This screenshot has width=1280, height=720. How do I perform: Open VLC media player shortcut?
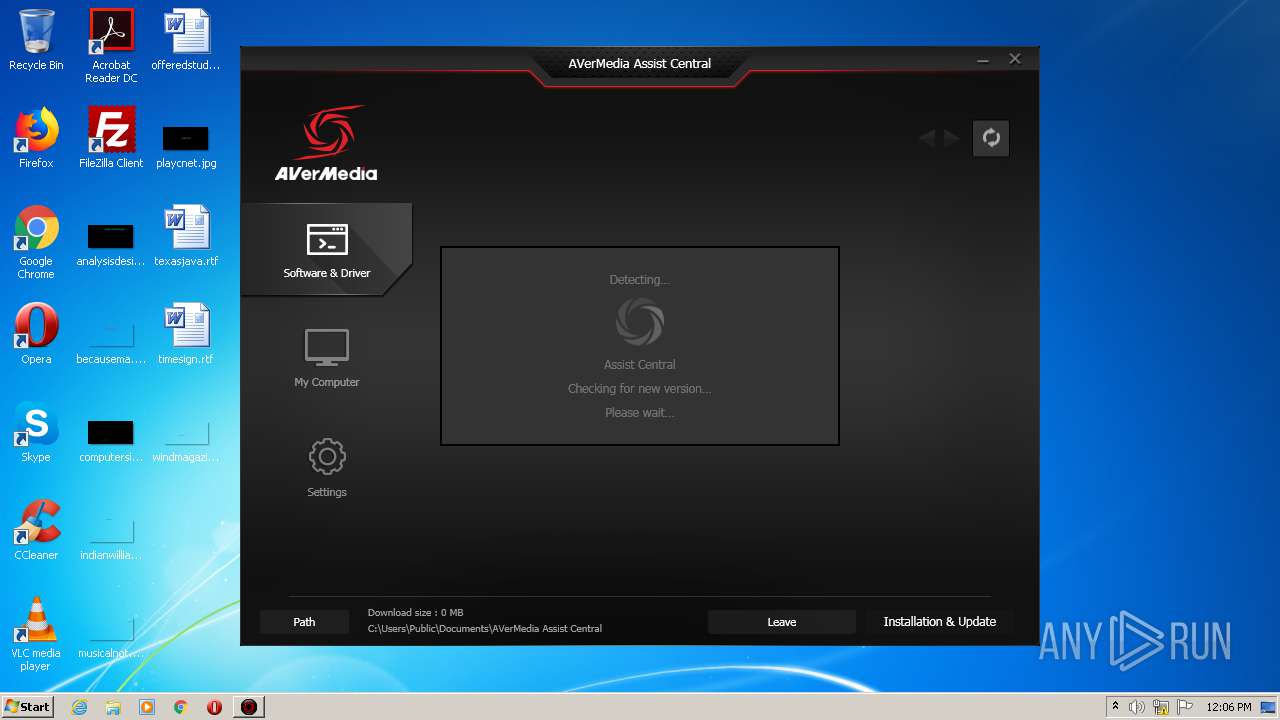coord(36,634)
